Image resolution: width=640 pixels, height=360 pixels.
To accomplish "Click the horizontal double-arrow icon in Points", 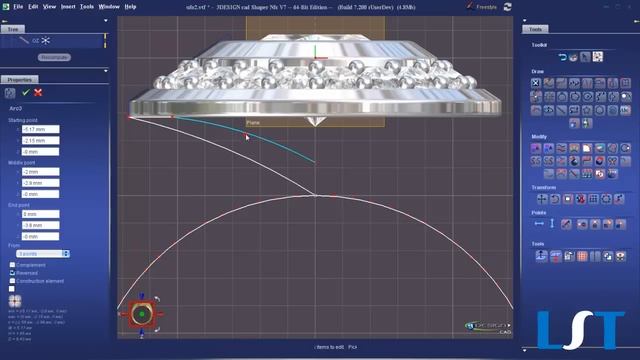I will click(539, 224).
